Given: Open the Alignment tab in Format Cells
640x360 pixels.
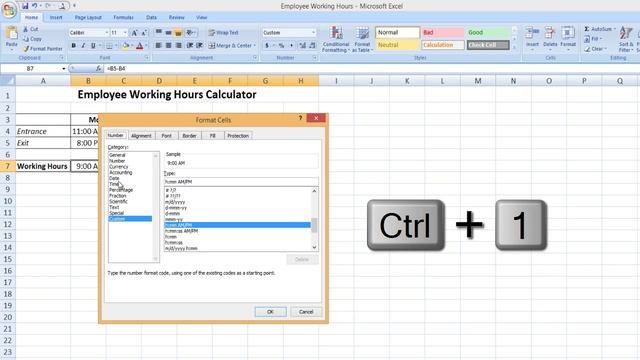Looking at the screenshot, I should [x=141, y=136].
